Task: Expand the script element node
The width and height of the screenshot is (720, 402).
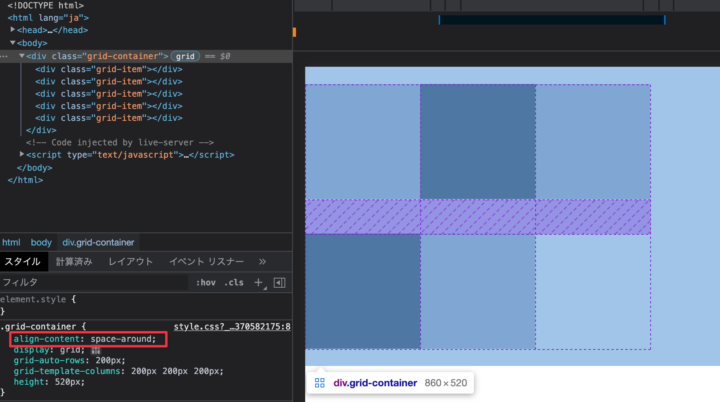Action: (x=22, y=154)
